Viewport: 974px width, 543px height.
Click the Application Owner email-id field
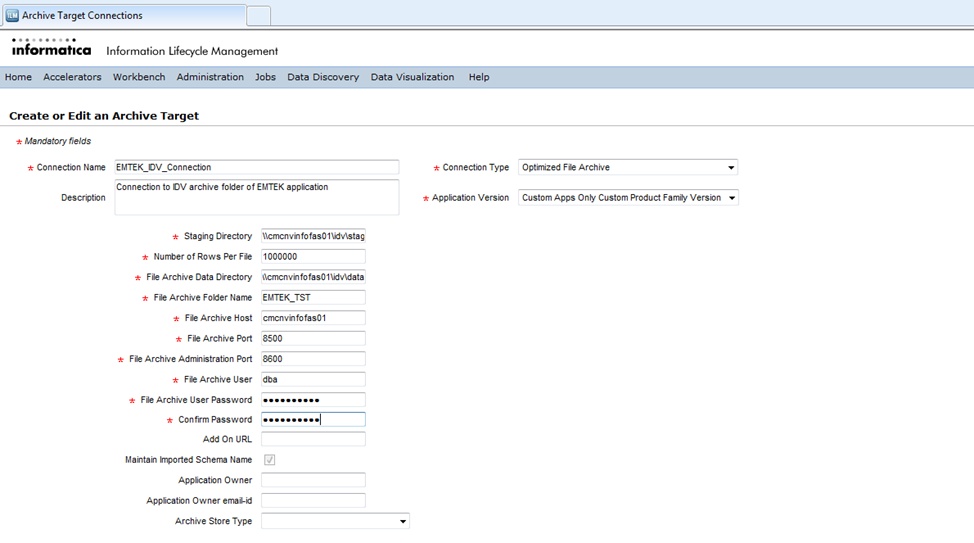(313, 500)
